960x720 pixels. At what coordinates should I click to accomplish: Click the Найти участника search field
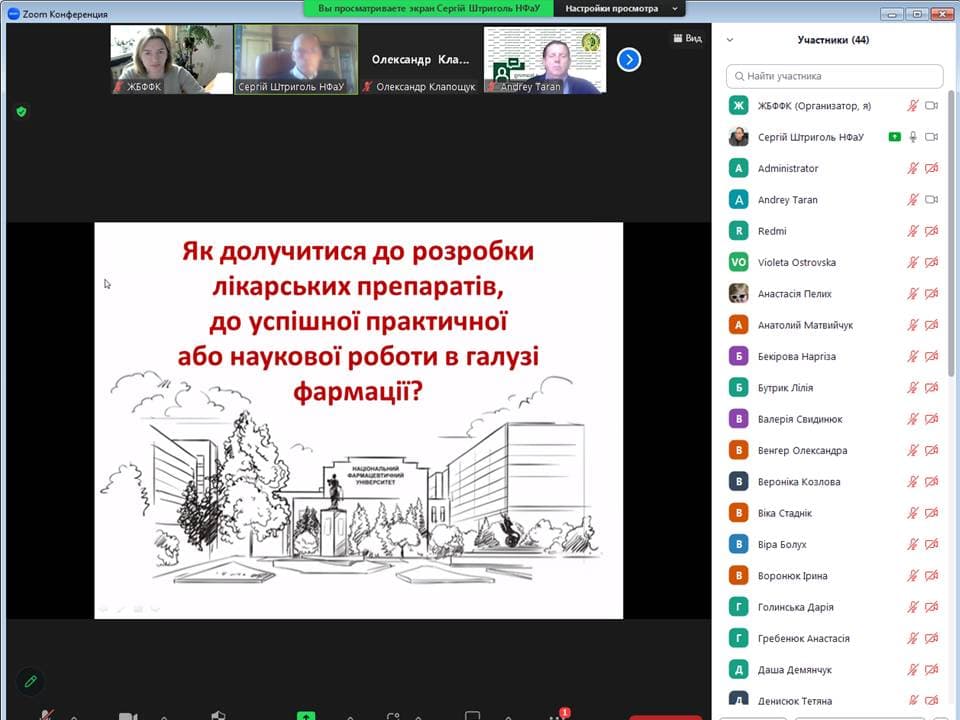pyautogui.click(x=834, y=76)
